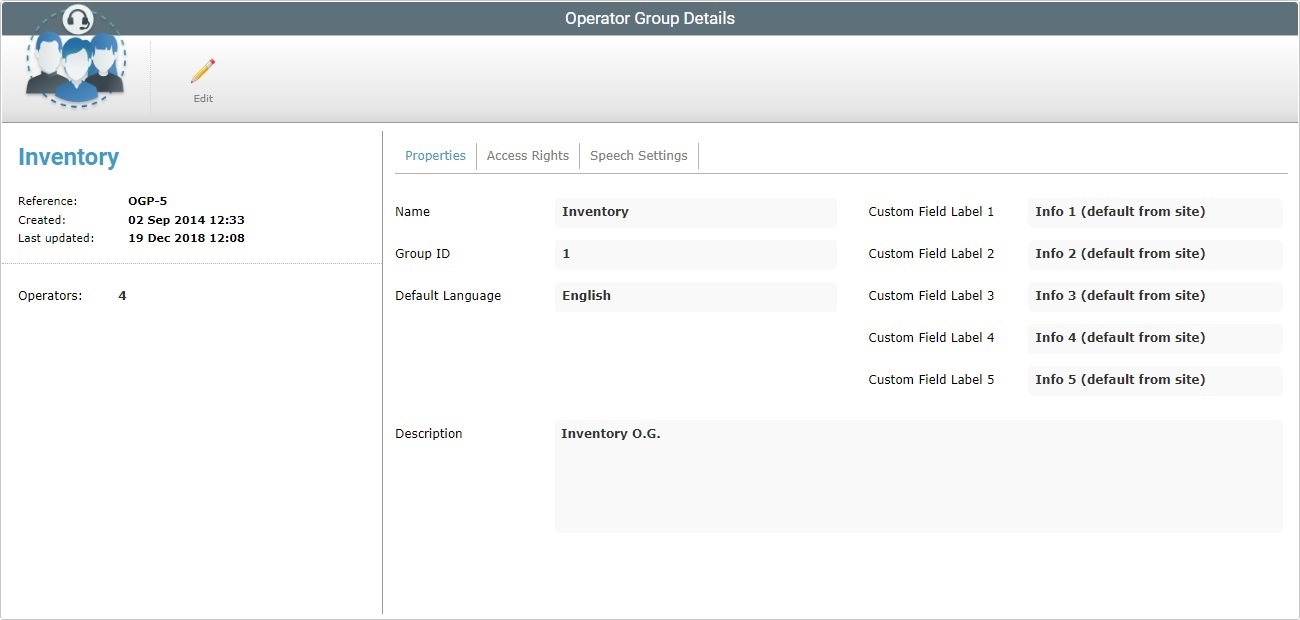Click the Inventory group title heading
Viewport: 1300px width, 620px height.
(68, 157)
